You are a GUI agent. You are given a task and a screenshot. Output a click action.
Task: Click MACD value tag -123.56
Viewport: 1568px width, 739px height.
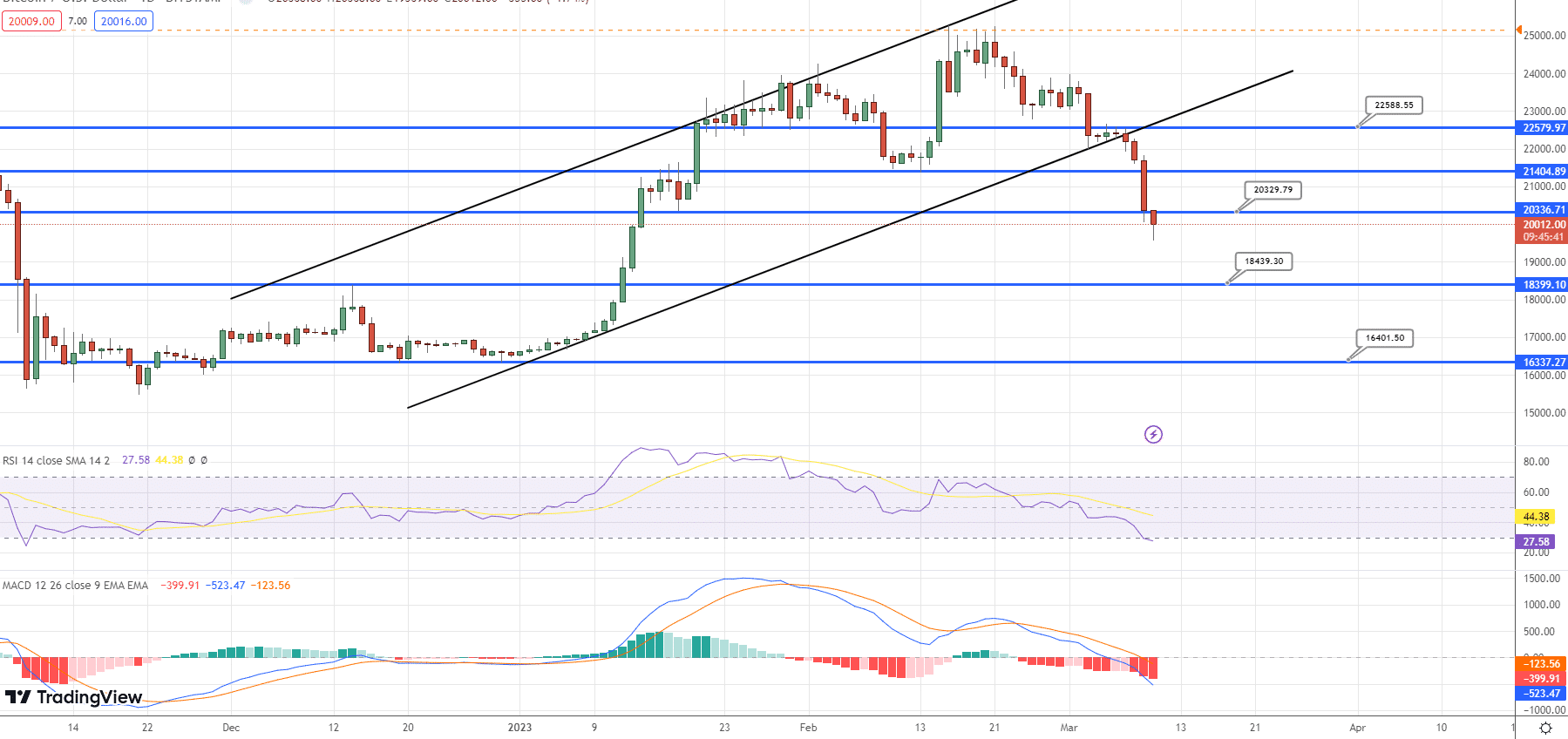[1541, 664]
